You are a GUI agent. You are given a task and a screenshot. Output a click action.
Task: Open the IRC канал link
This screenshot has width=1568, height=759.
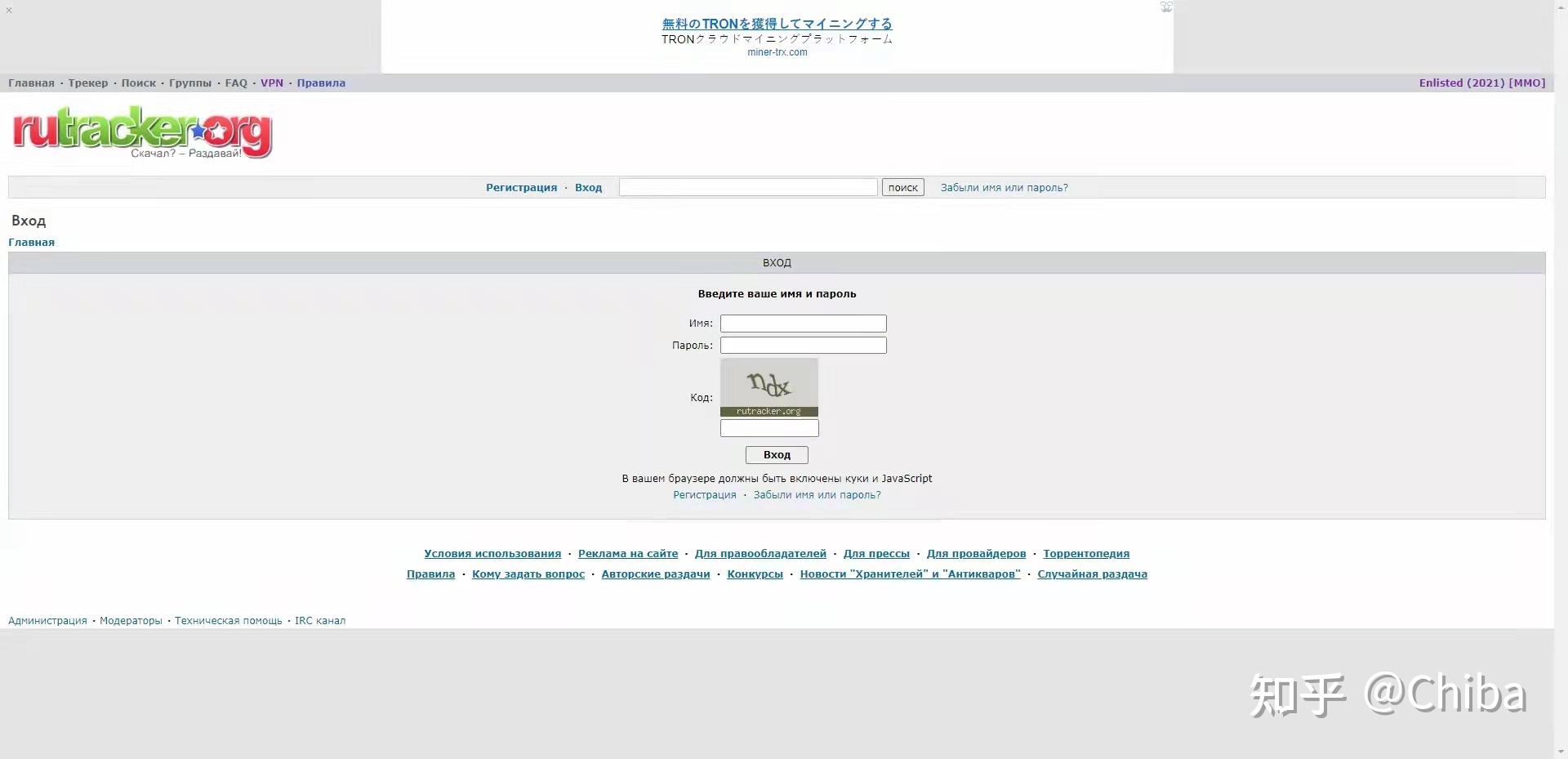click(319, 620)
